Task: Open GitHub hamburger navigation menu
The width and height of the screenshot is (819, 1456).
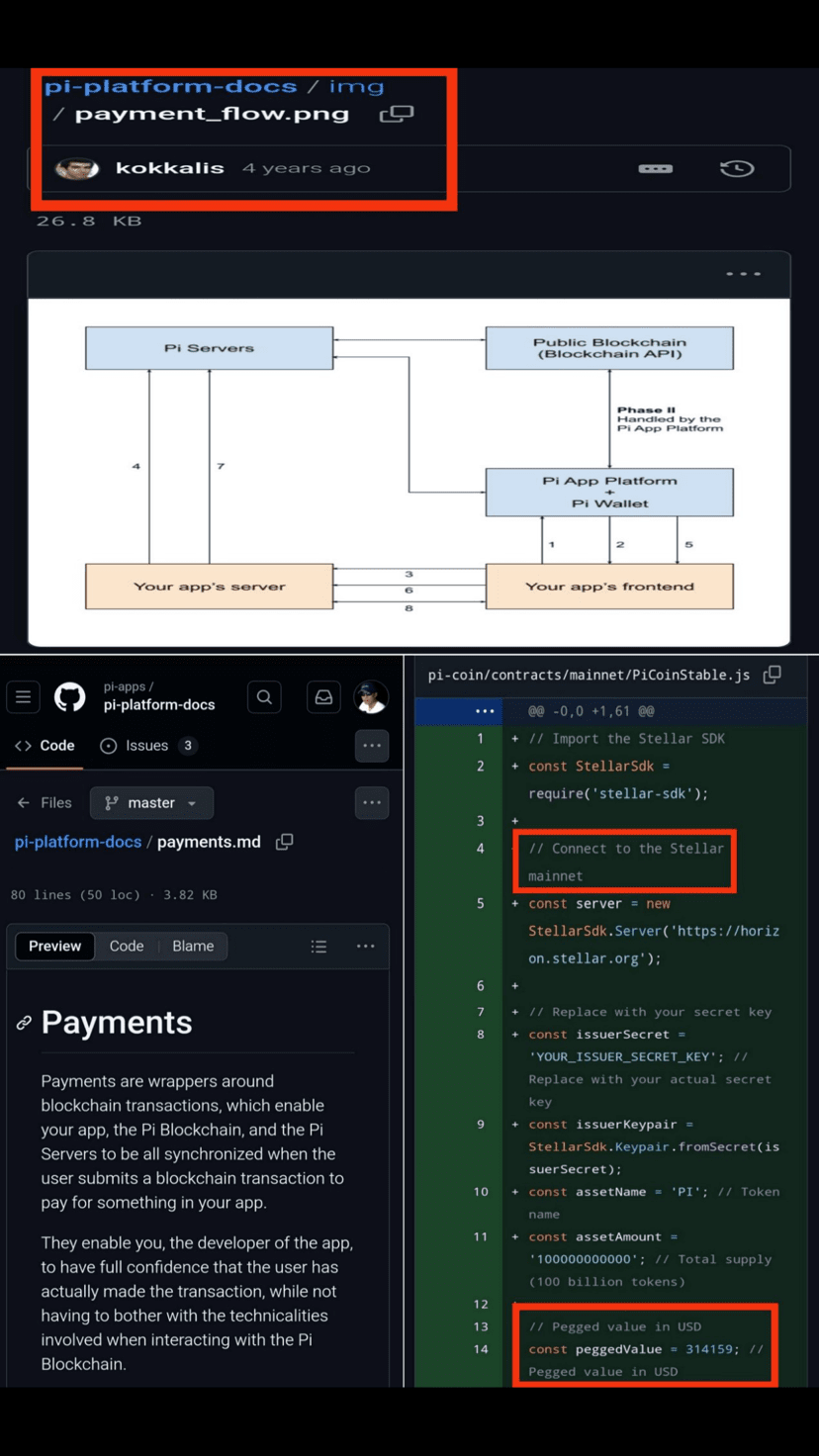Action: (24, 697)
